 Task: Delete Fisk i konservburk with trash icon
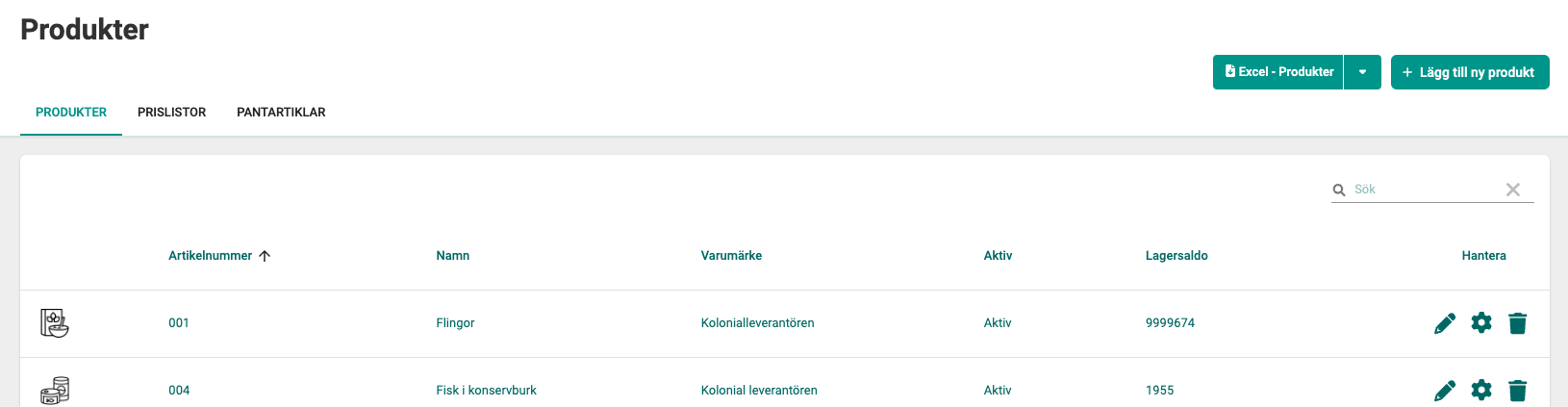pos(1518,391)
